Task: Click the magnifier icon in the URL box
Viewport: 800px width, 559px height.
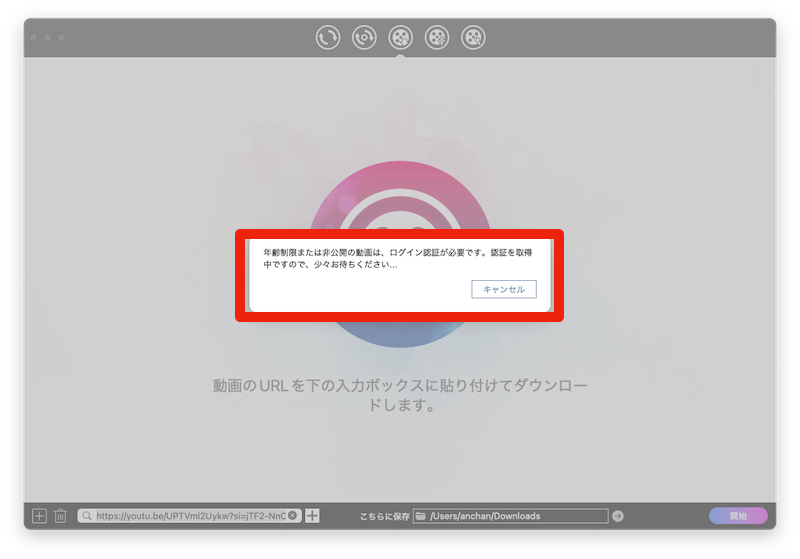Action: (87, 516)
